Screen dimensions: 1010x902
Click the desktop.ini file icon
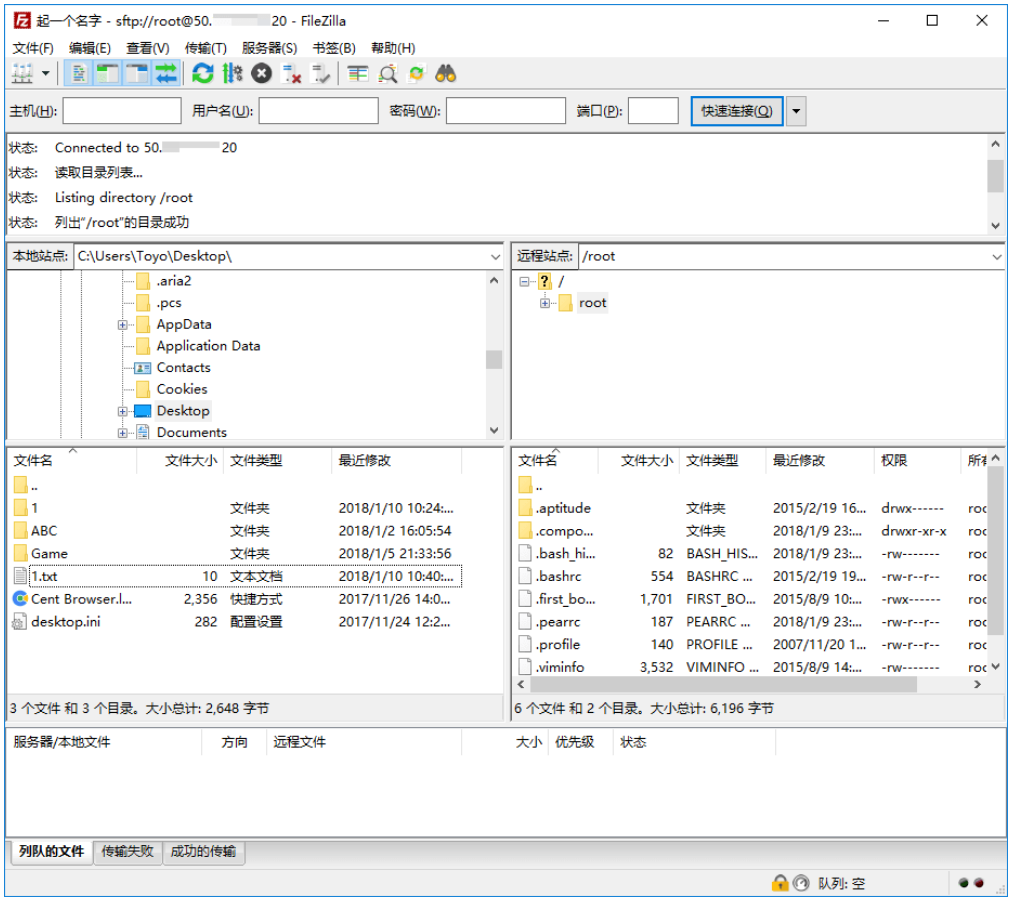[20, 622]
